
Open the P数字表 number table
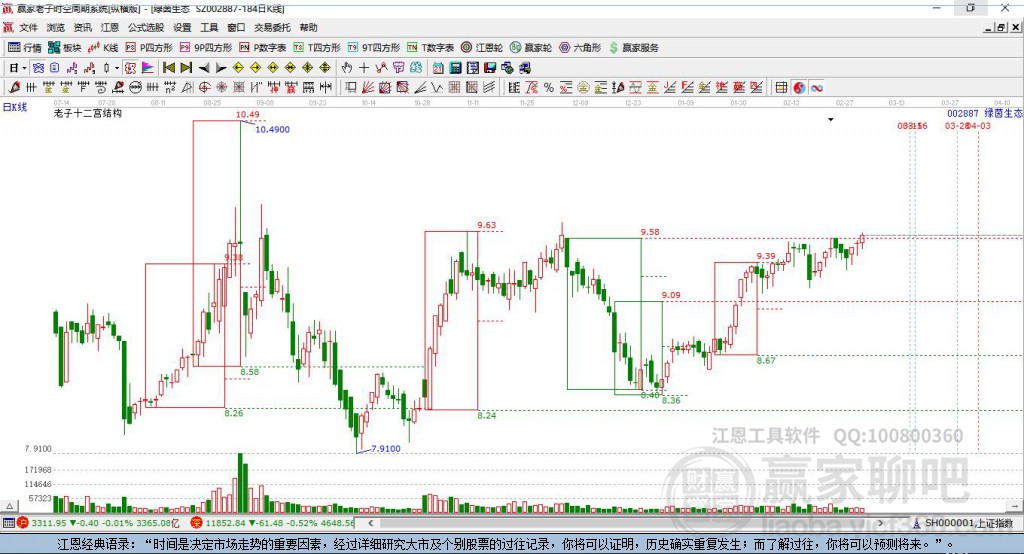pyautogui.click(x=263, y=48)
